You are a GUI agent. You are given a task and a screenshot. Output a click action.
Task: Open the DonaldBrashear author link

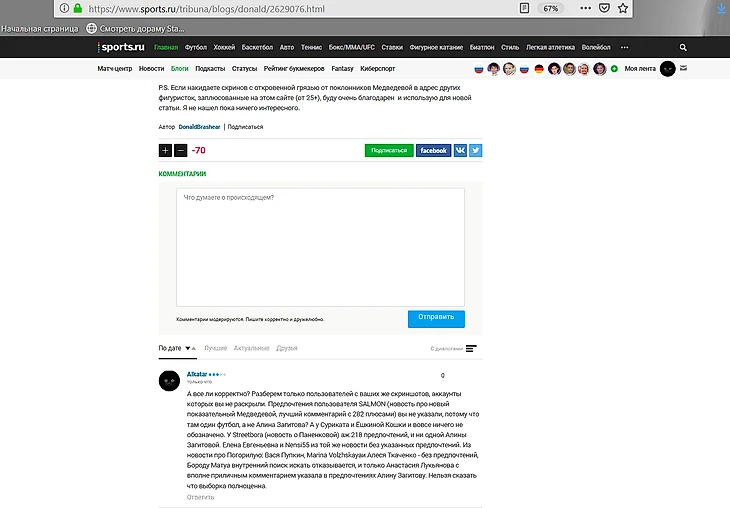199,127
